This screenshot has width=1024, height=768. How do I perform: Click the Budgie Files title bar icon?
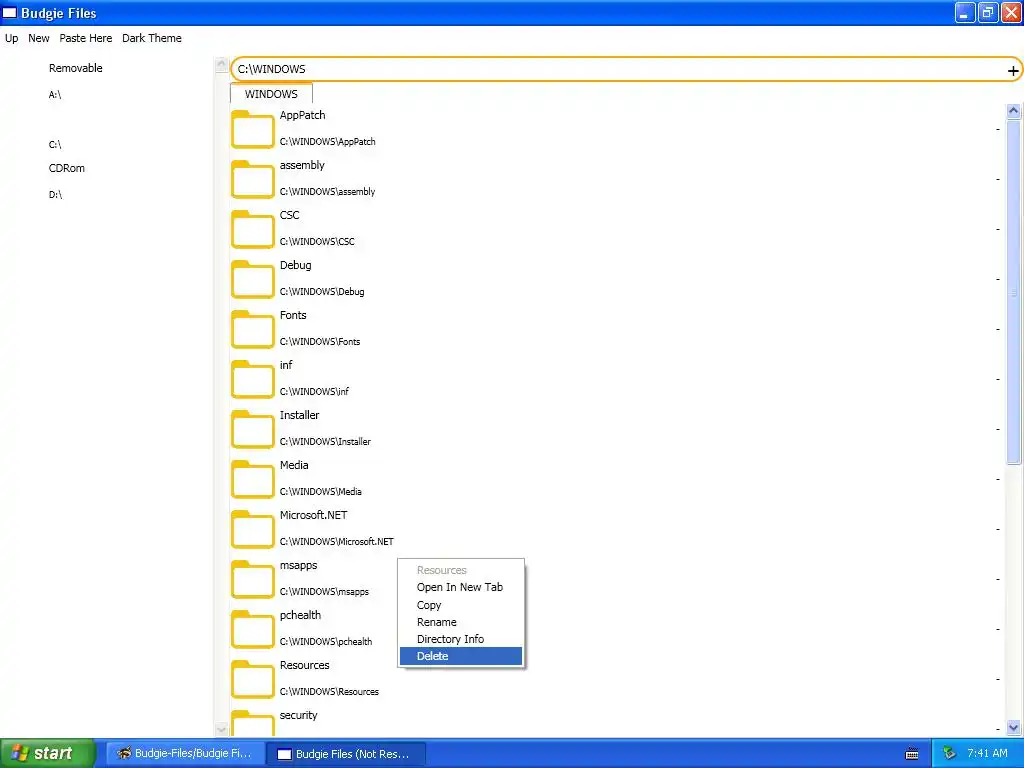click(10, 12)
